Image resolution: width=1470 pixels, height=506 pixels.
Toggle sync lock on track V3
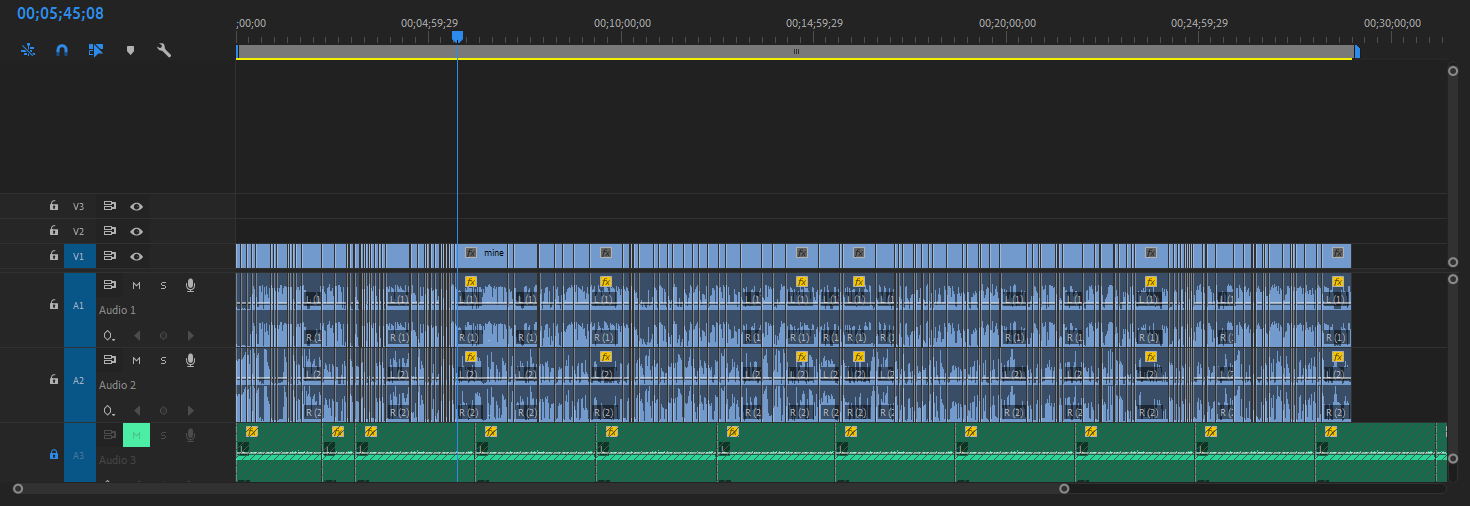pyautogui.click(x=110, y=206)
